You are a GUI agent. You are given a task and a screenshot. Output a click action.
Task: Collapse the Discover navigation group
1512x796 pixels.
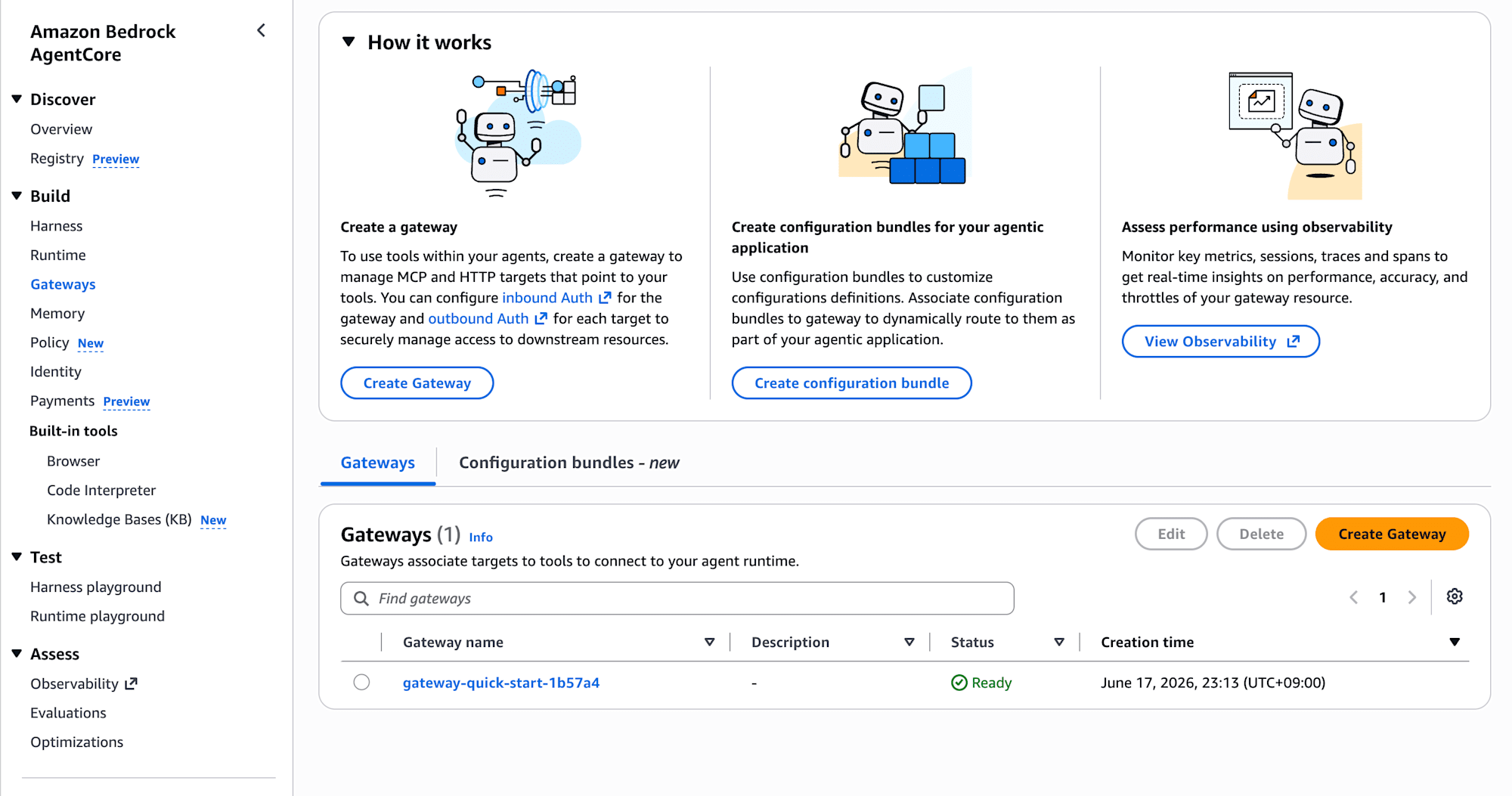(17, 99)
